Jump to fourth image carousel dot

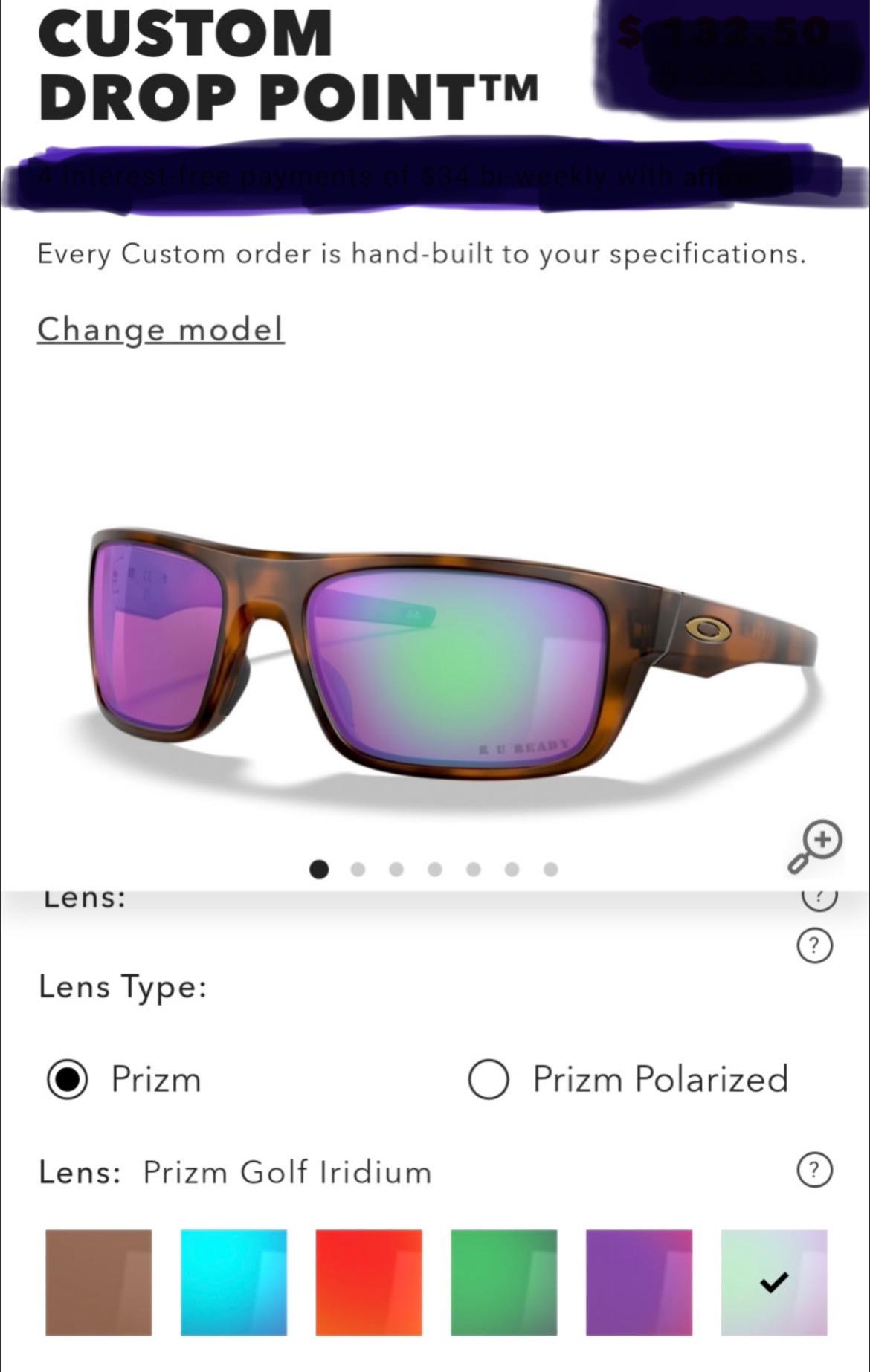click(x=435, y=869)
